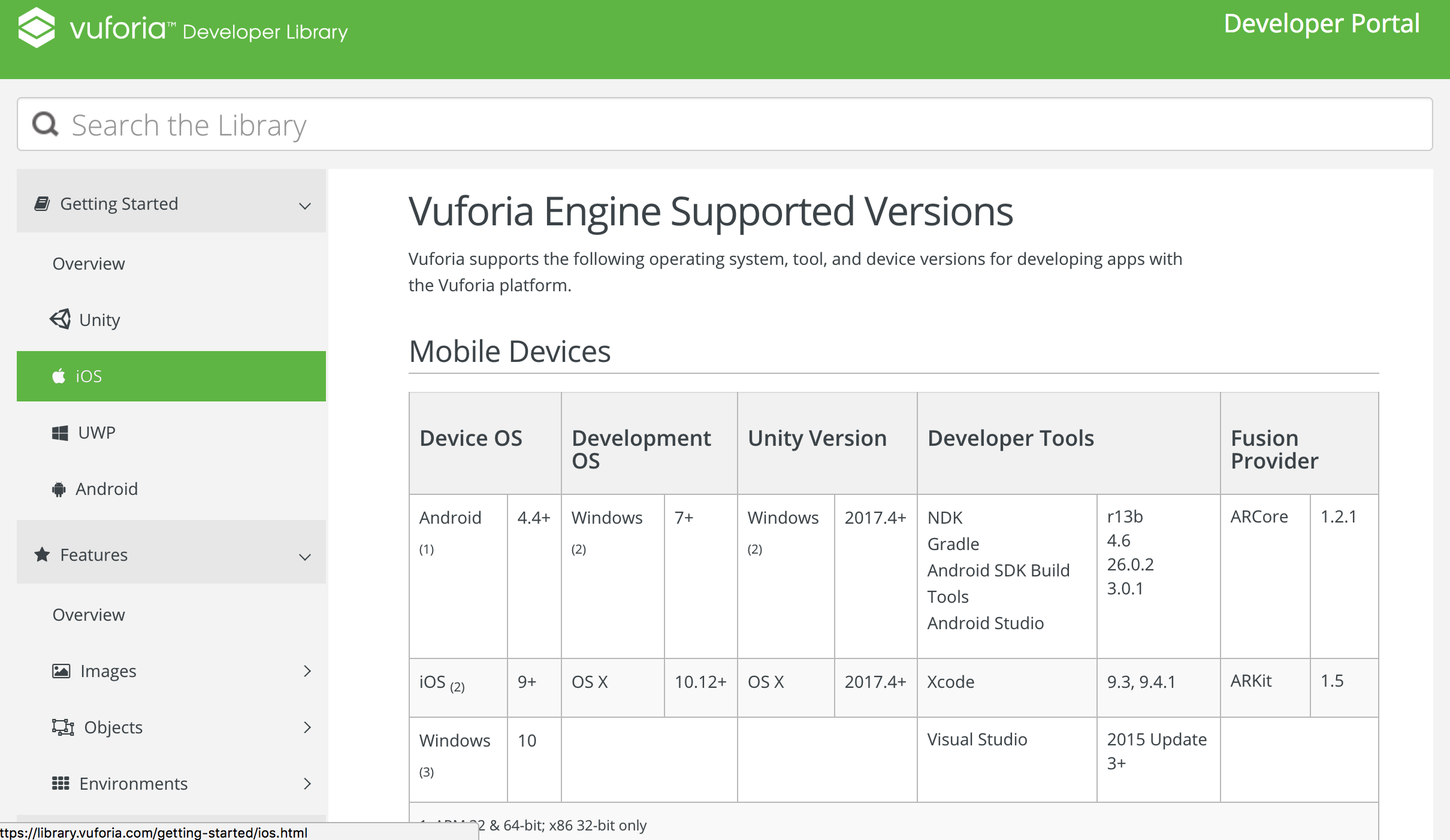Screen dimensions: 1450x840
Task: Click the Windows device OS table cell
Action: (x=458, y=760)
